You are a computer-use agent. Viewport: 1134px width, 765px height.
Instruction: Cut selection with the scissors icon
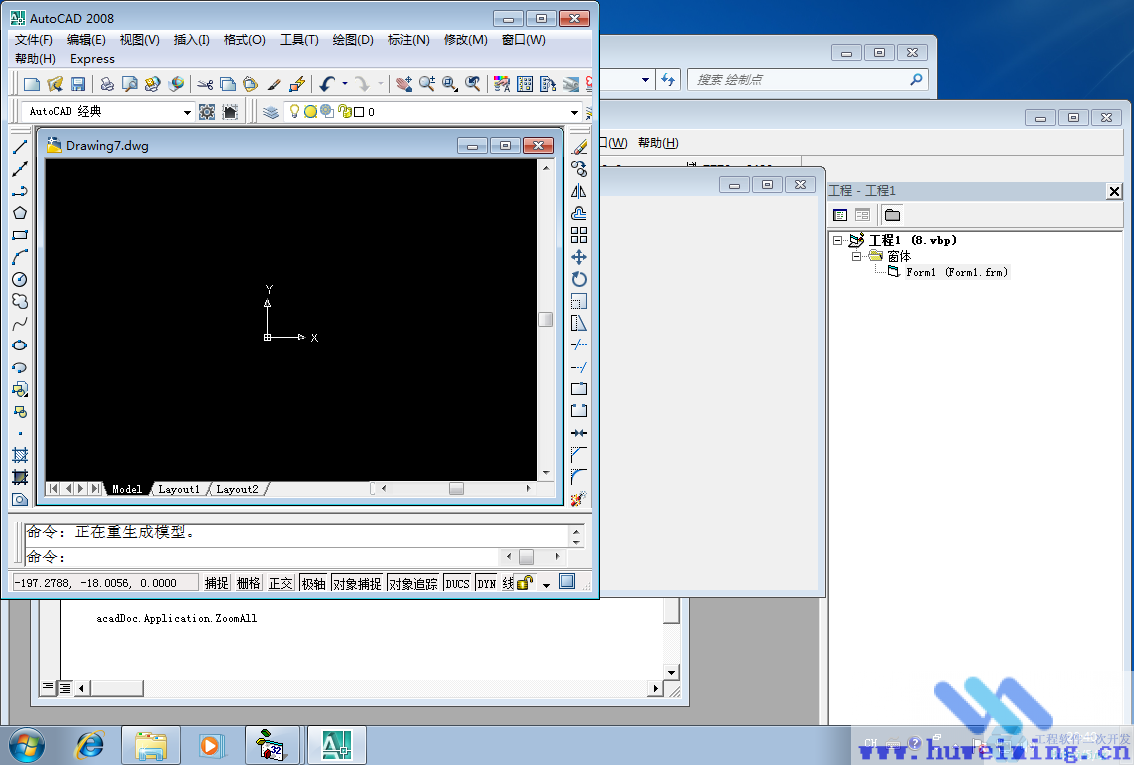205,85
